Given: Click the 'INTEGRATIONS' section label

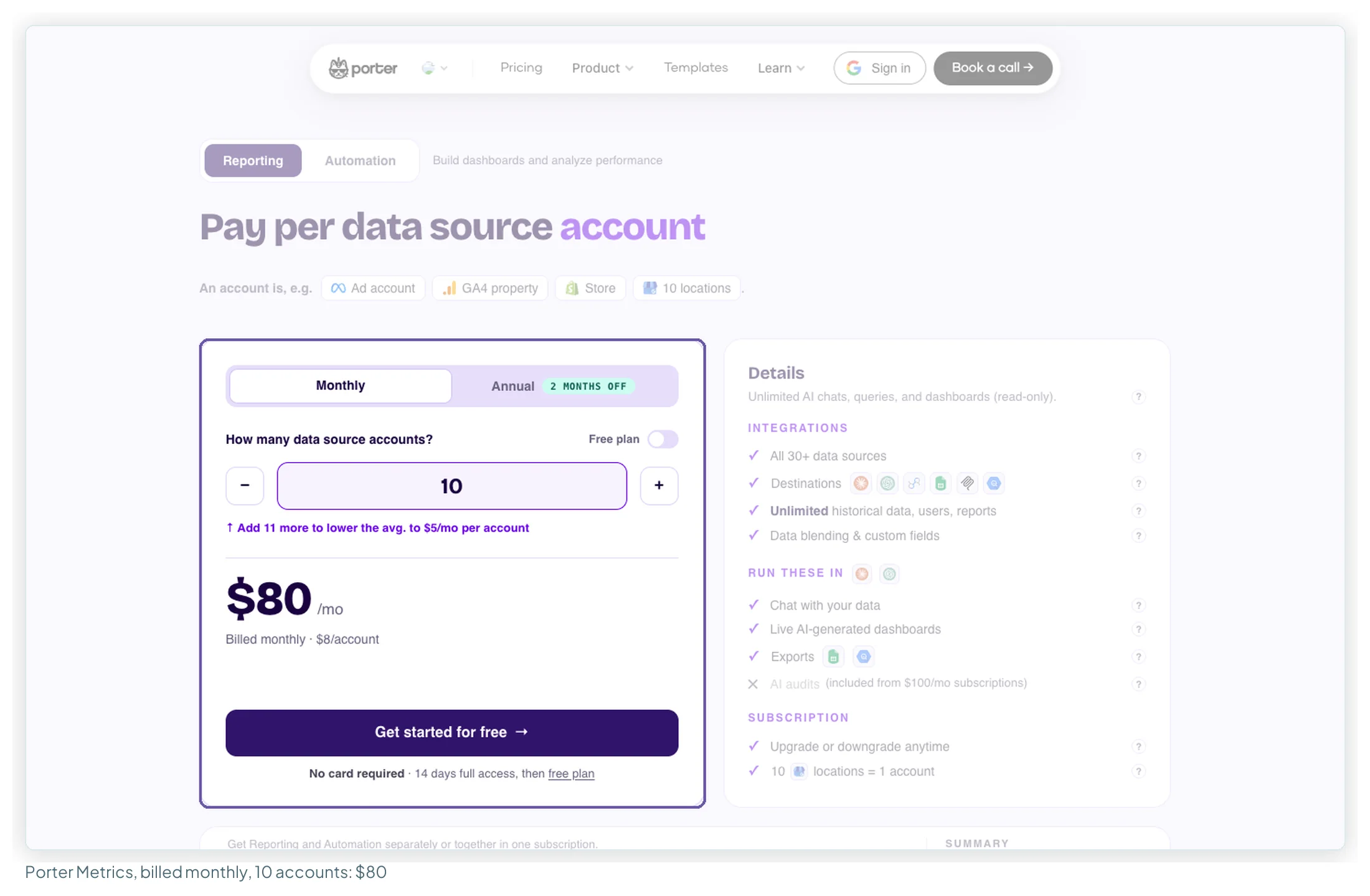Looking at the screenshot, I should pos(798,428).
